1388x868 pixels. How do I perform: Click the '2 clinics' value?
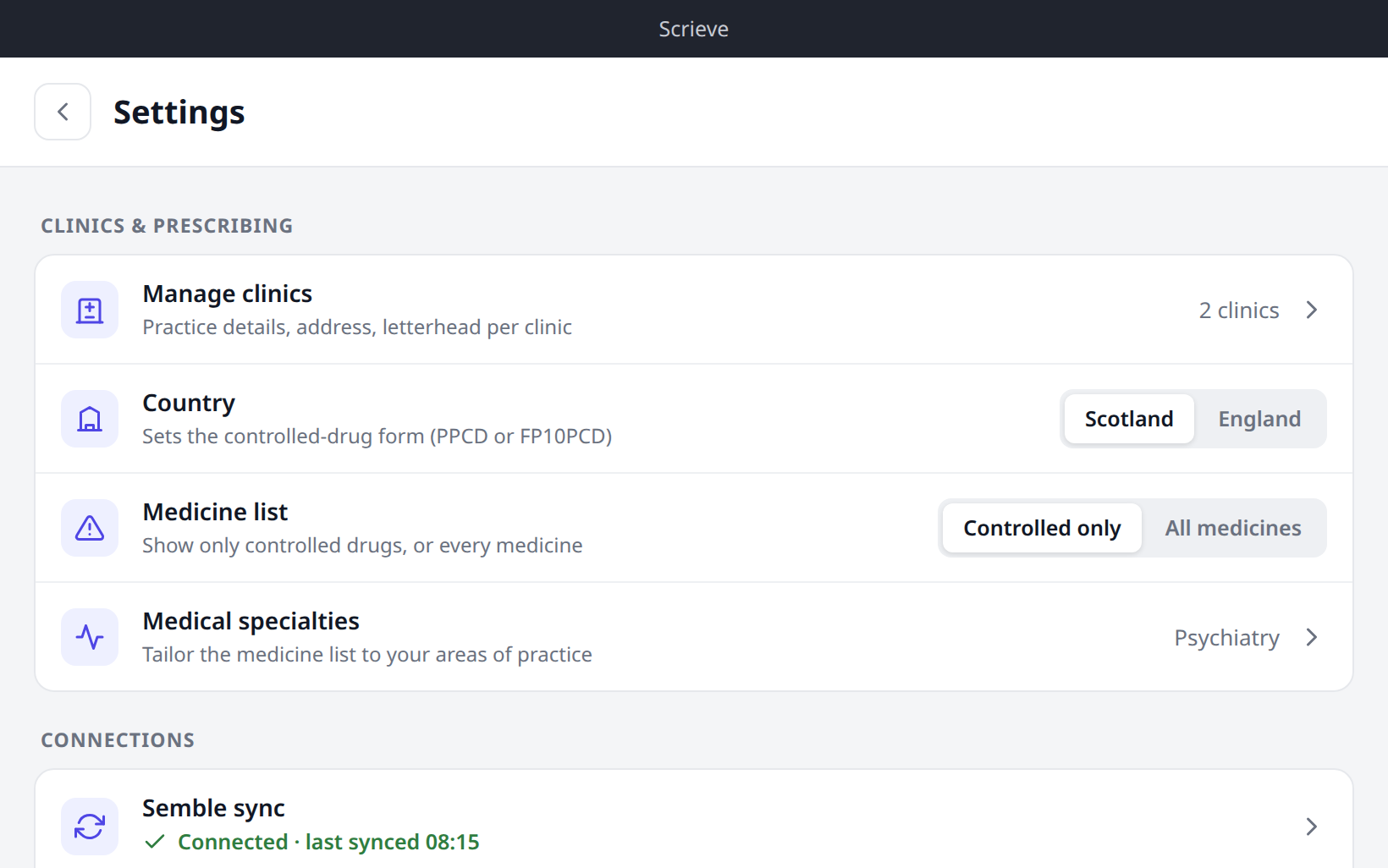click(x=1239, y=310)
